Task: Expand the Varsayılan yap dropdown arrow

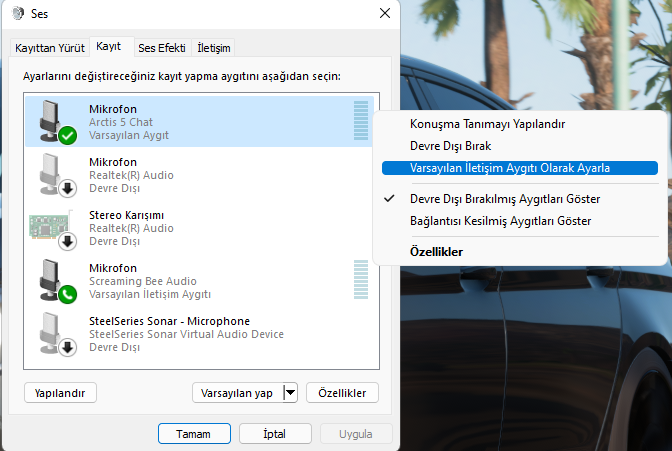Action: pyautogui.click(x=291, y=393)
